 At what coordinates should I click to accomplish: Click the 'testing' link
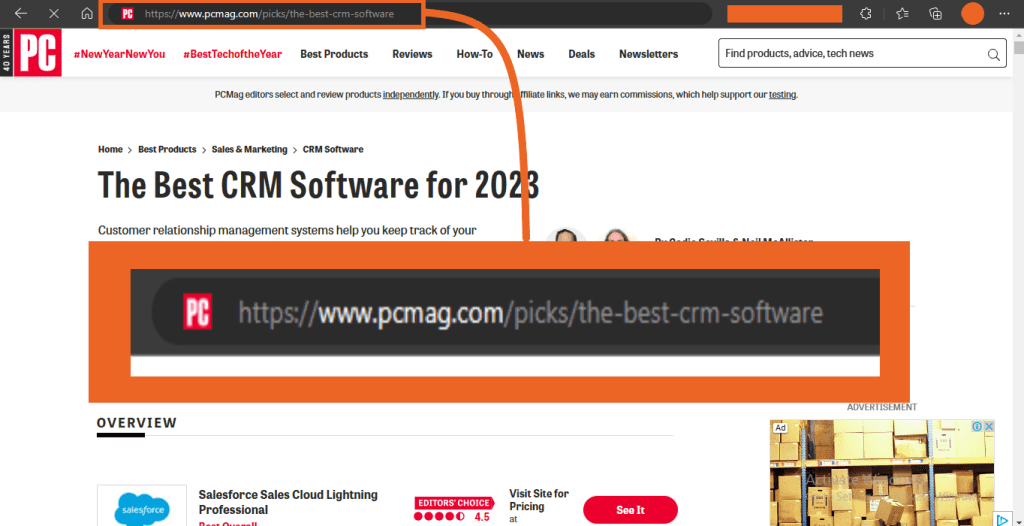(x=782, y=95)
